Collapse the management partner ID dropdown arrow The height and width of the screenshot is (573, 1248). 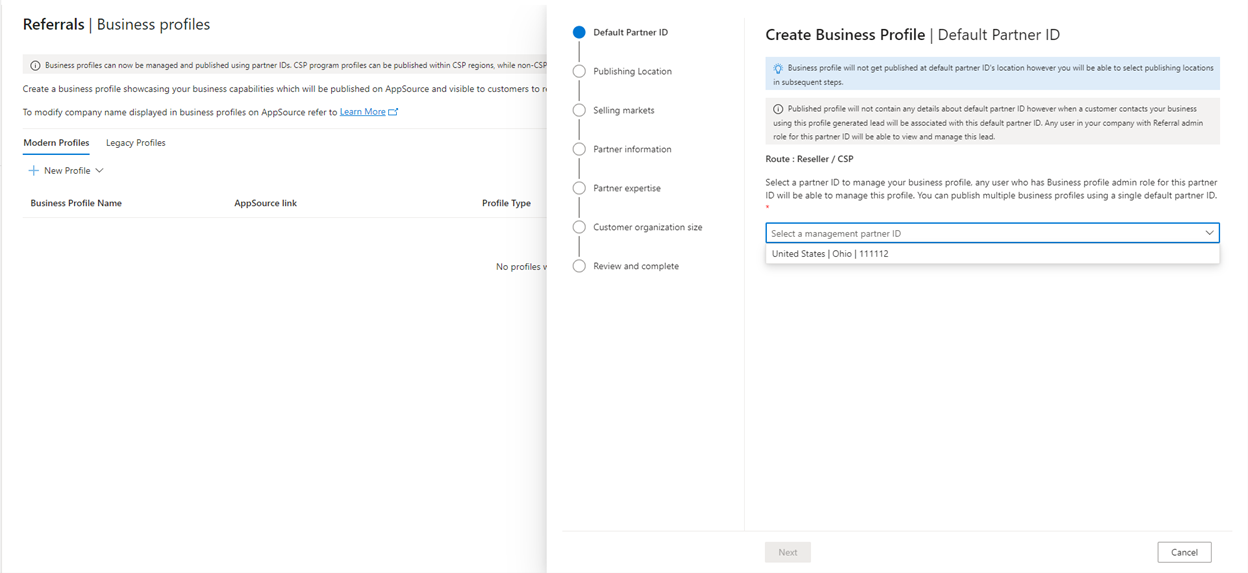coord(1209,233)
